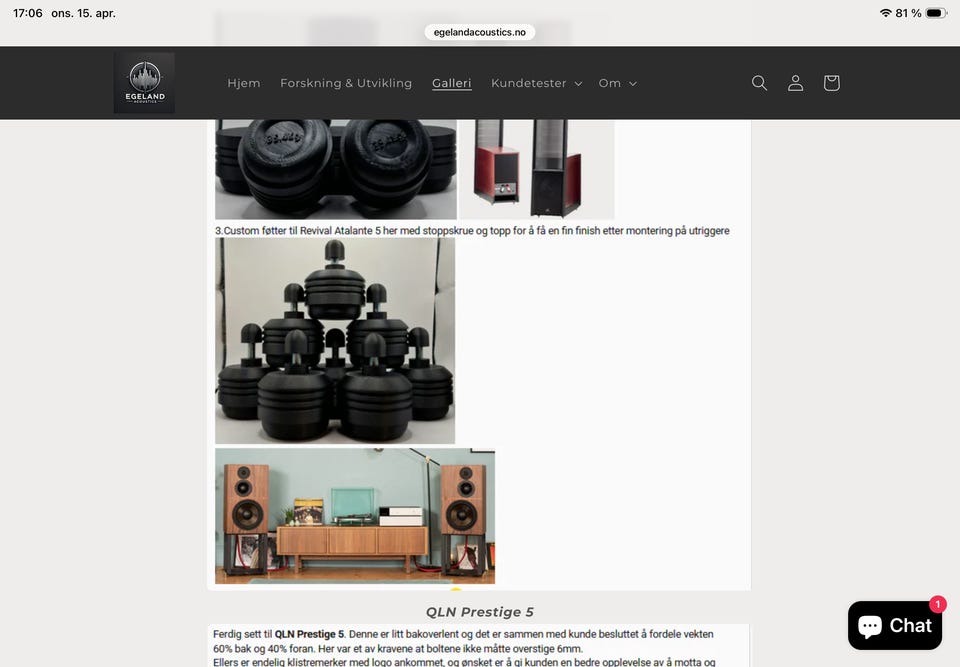Open the stacked custom feet photo
The image size is (960, 667).
tap(335, 341)
